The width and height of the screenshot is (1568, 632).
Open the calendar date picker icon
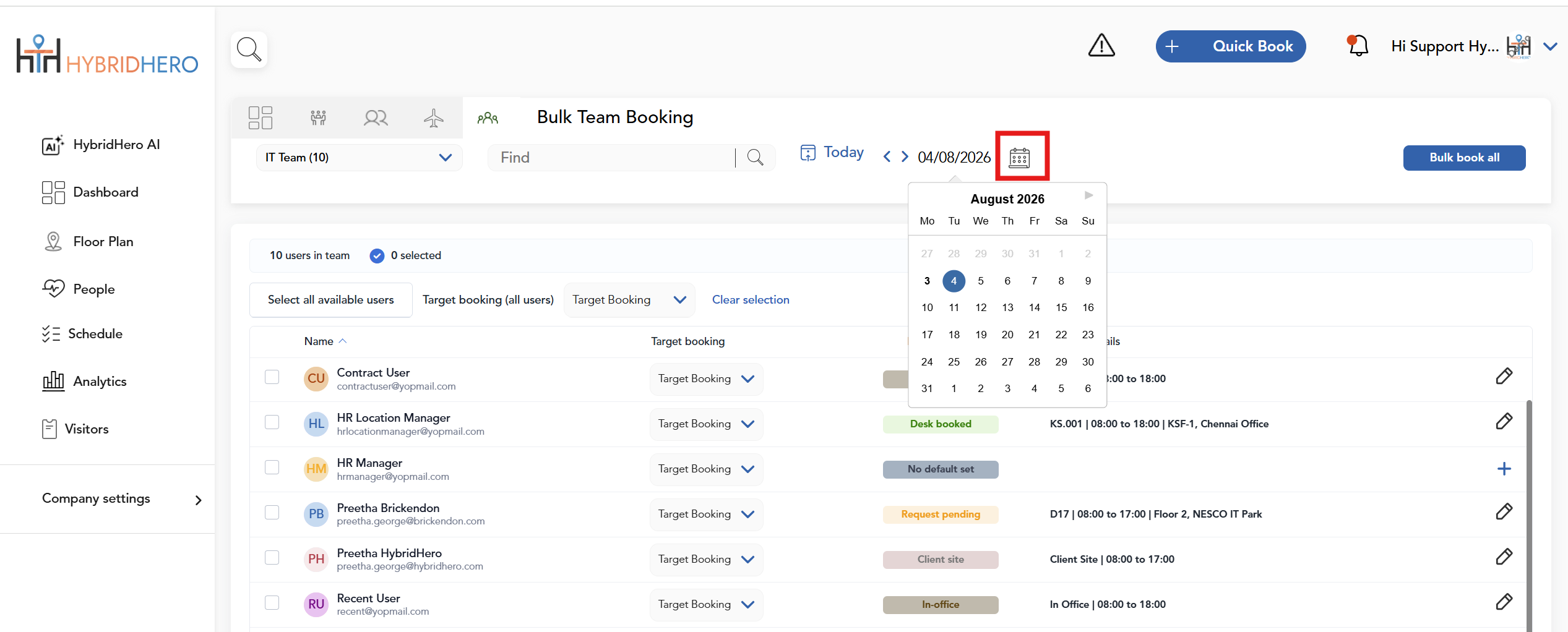pyautogui.click(x=1019, y=158)
